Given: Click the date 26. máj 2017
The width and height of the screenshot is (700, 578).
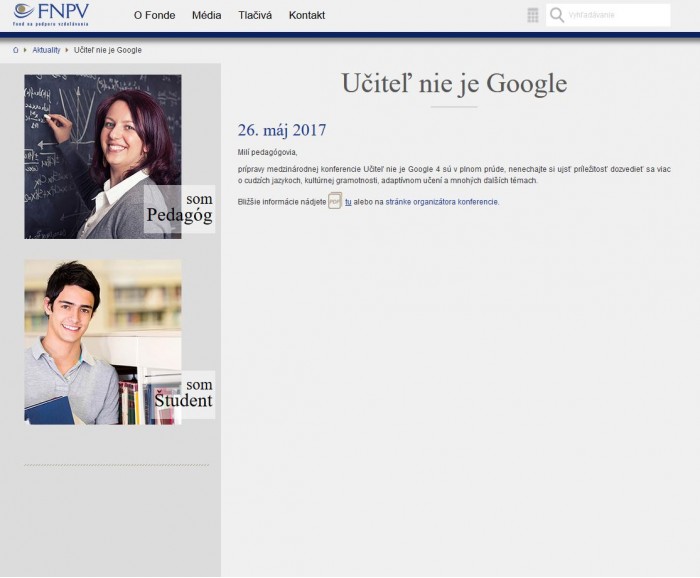Looking at the screenshot, I should pos(282,130).
